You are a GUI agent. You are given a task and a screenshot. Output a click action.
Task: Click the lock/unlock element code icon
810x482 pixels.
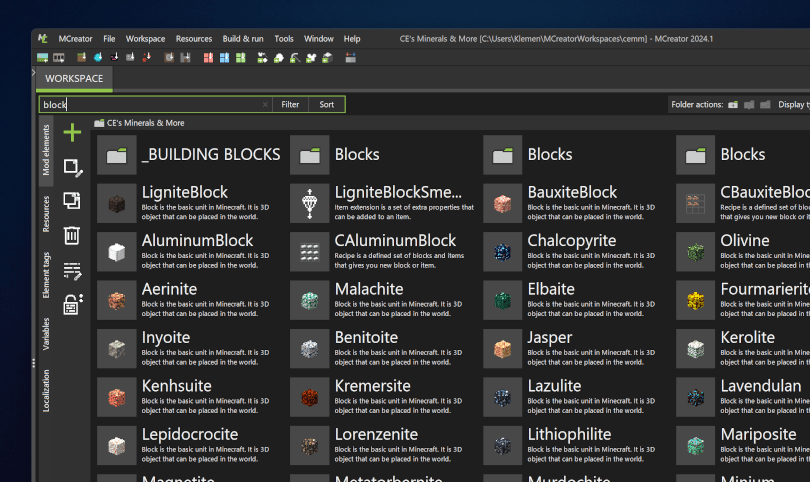tap(72, 305)
